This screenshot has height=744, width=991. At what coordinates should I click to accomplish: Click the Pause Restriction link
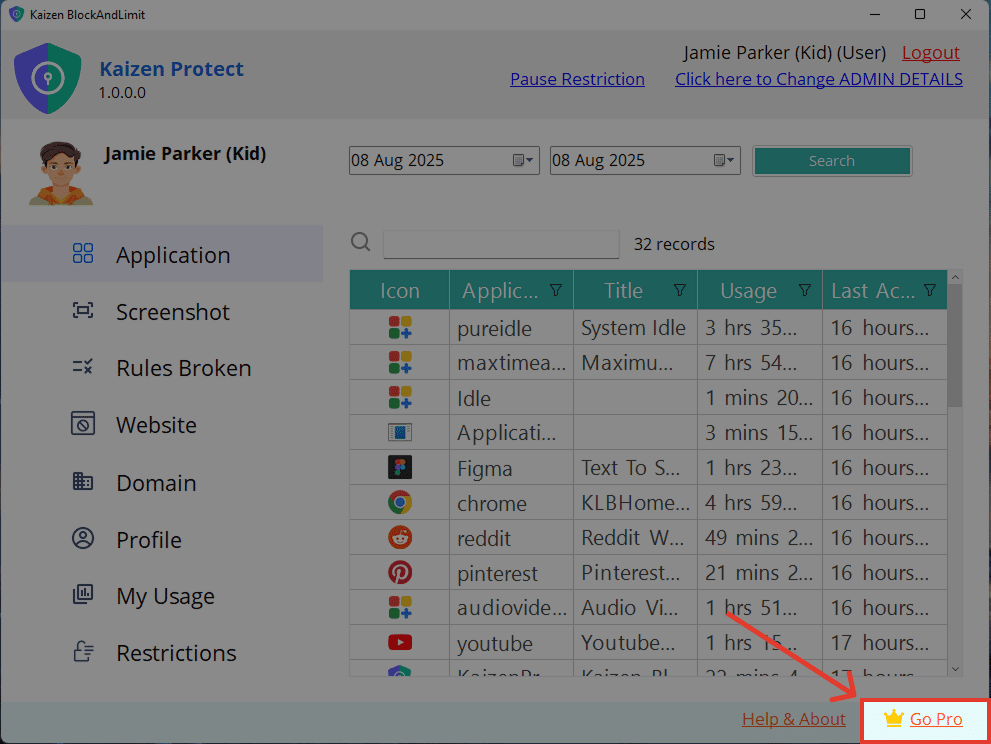(577, 79)
